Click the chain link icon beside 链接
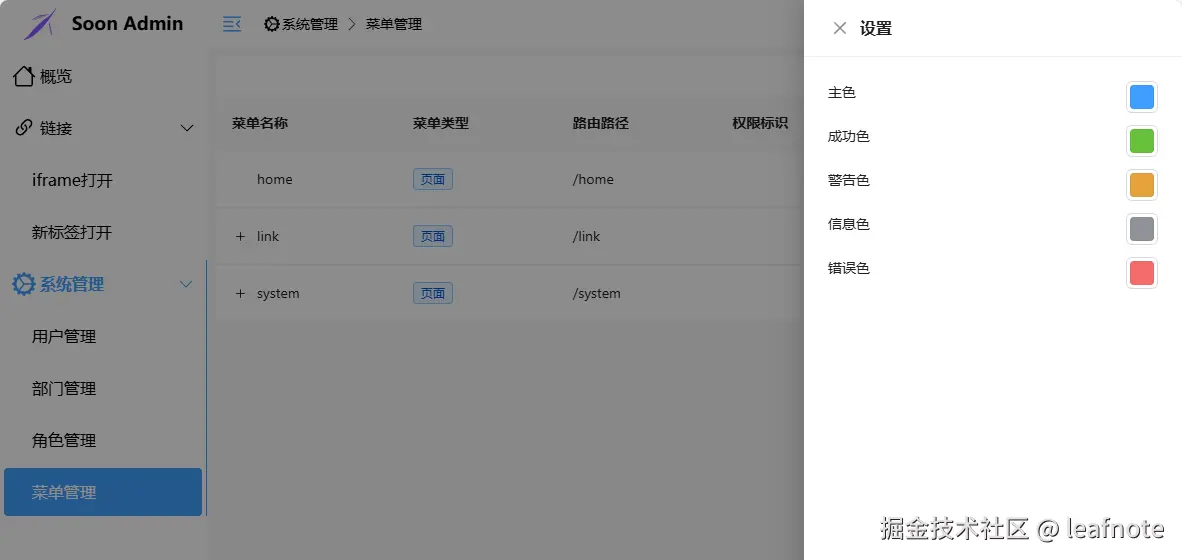Screen dimensions: 1182x560 [23, 128]
